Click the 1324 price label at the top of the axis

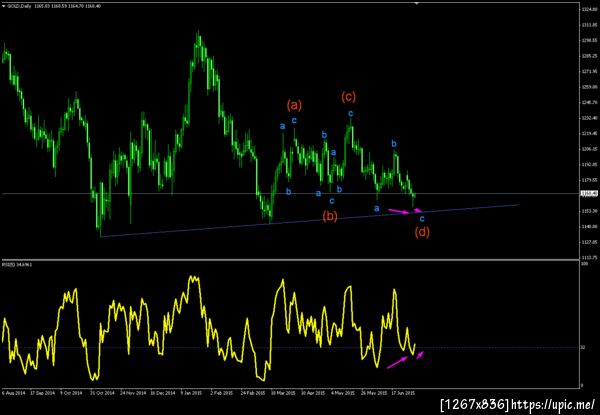tap(589, 9)
